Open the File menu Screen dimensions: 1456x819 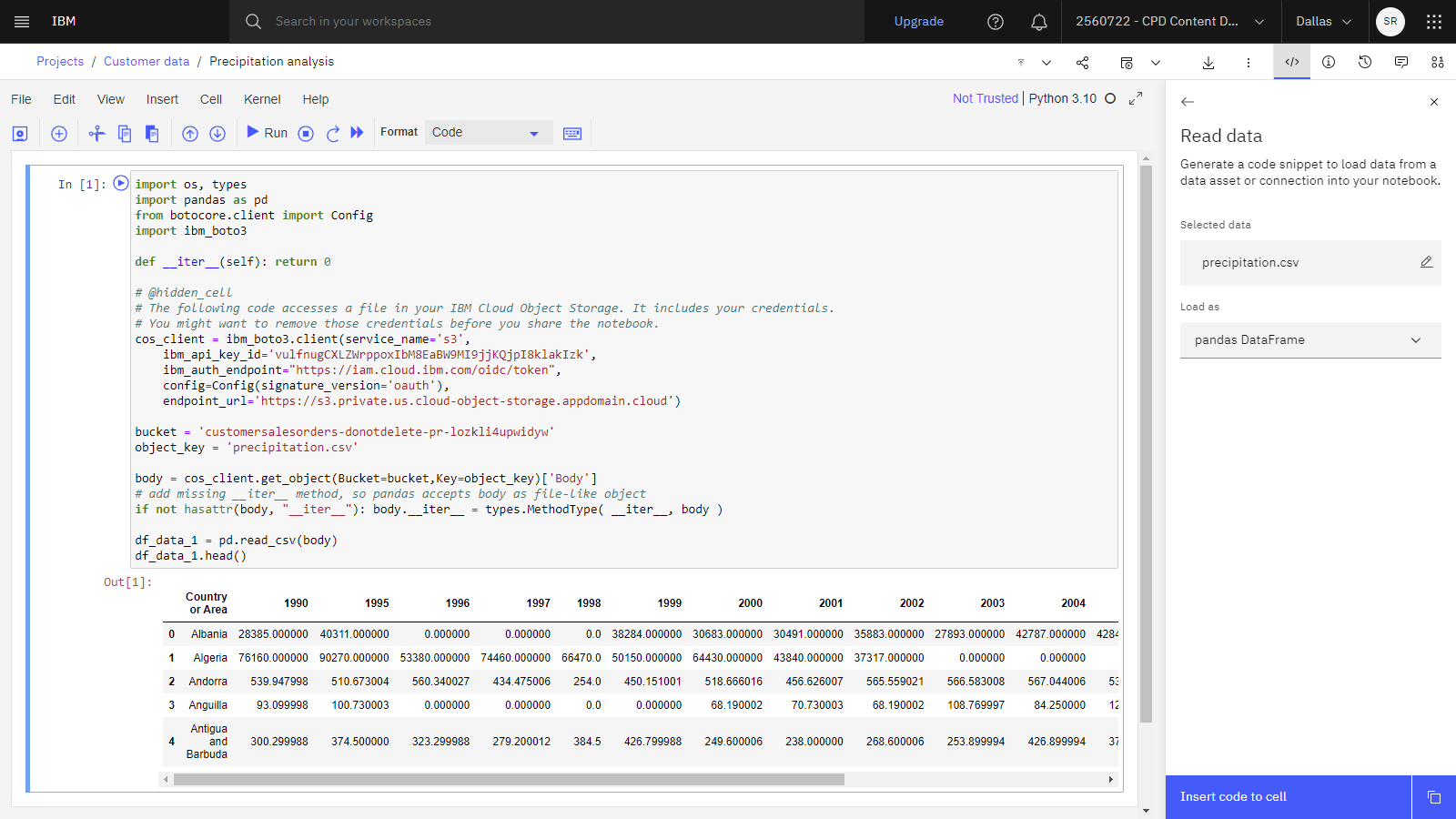pos(21,99)
